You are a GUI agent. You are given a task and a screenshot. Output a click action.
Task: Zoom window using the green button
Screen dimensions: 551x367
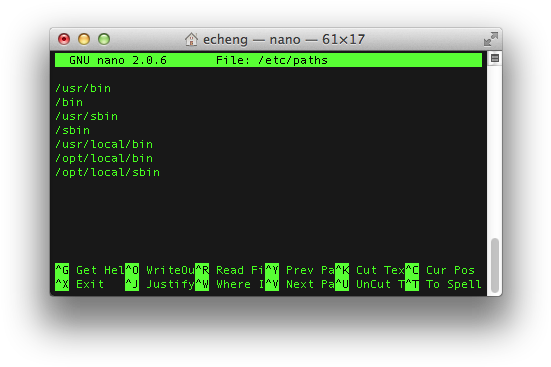pos(104,39)
